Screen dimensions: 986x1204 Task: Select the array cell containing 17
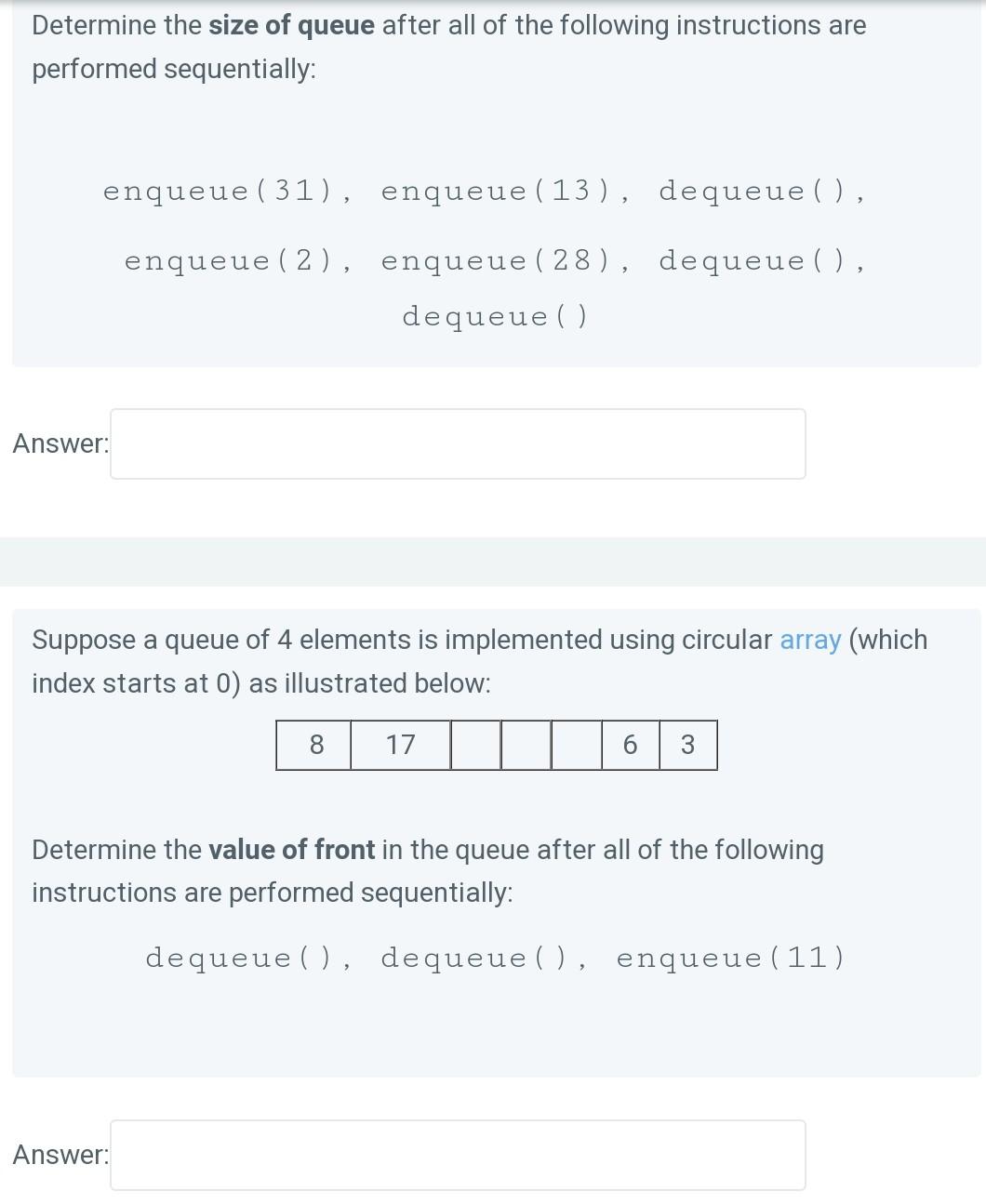point(401,745)
